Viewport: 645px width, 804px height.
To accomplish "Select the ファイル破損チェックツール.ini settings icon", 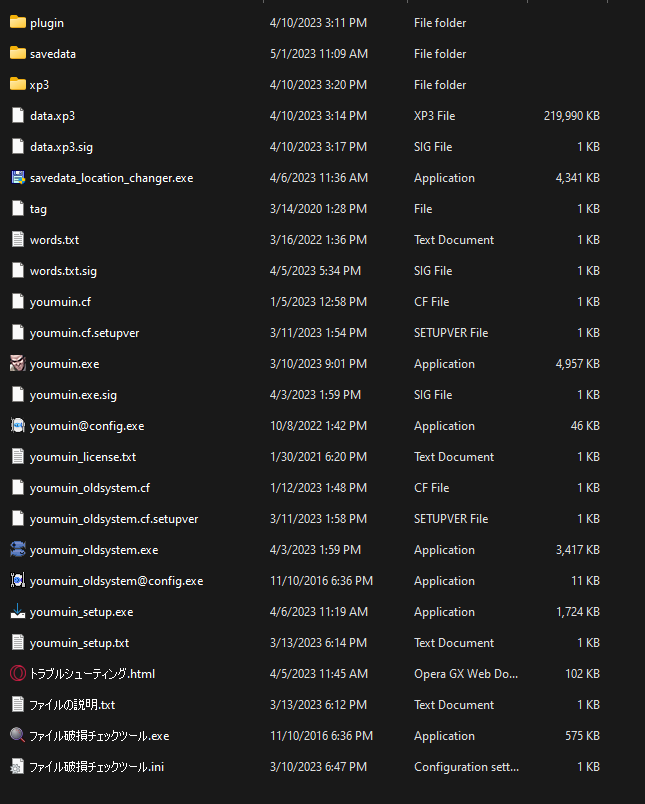I will [x=18, y=767].
